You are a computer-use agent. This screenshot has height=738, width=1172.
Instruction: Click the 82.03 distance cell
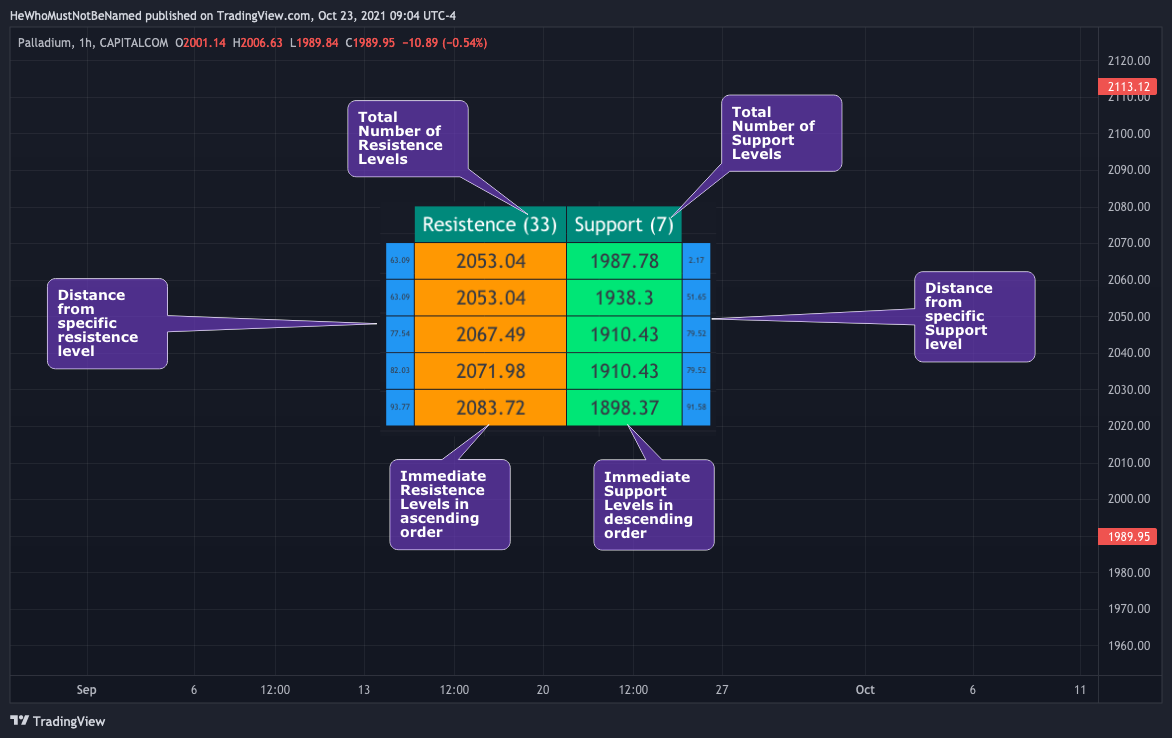(400, 371)
